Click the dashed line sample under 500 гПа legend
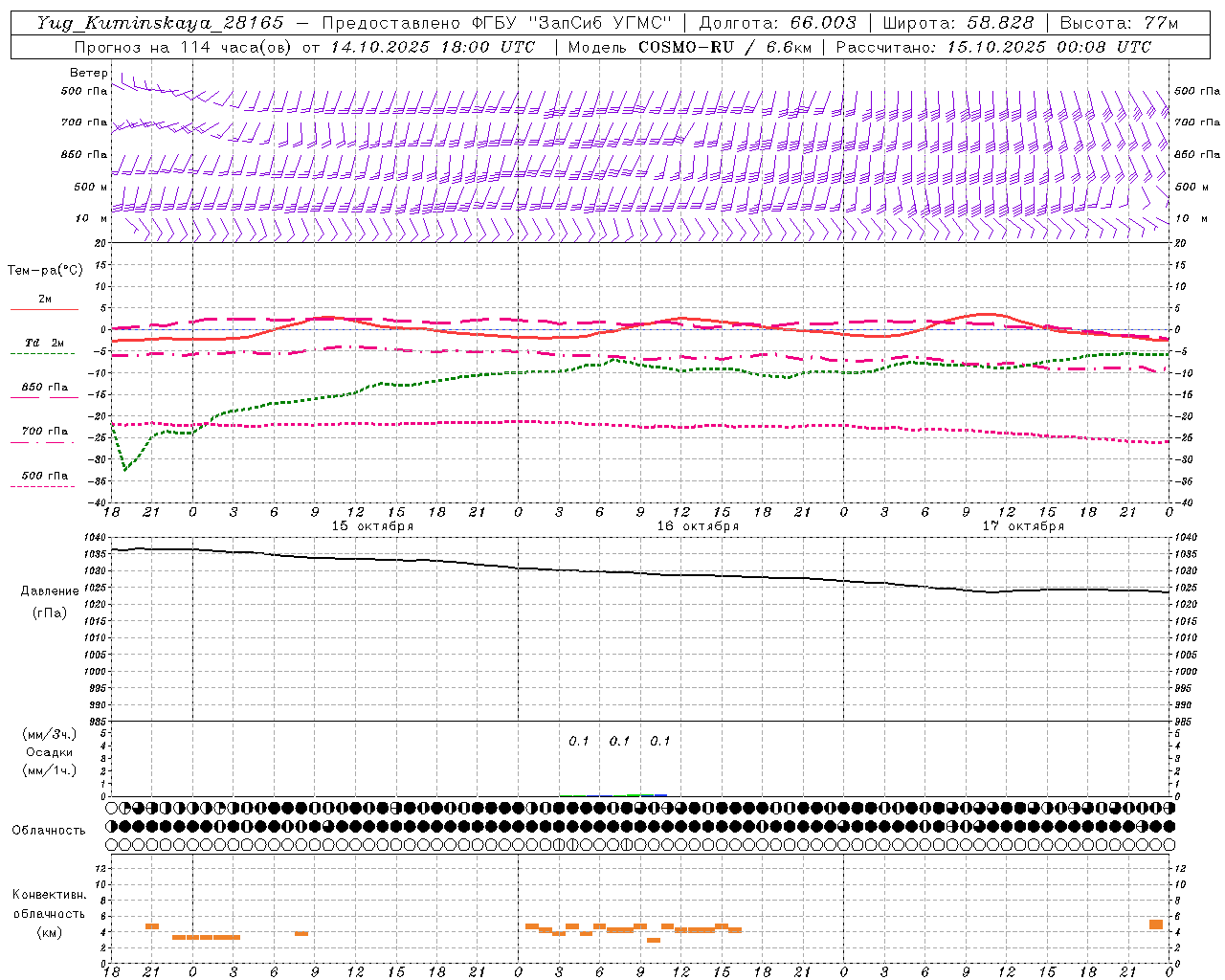The image size is (1225, 980). (x=42, y=486)
